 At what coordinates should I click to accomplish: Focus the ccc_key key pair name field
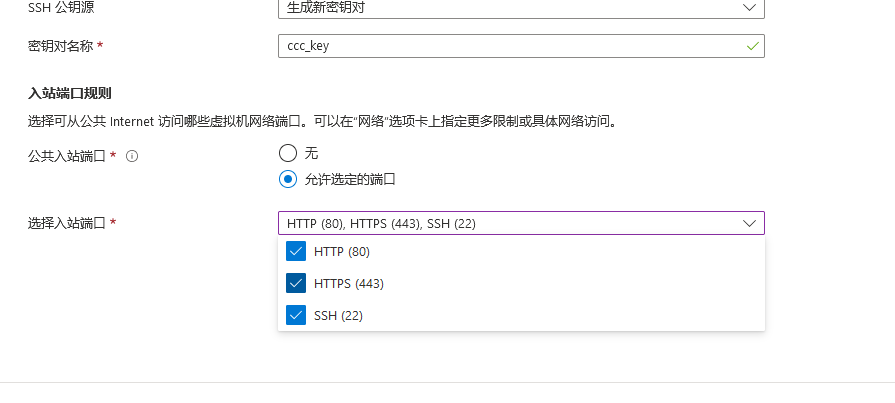click(510, 46)
